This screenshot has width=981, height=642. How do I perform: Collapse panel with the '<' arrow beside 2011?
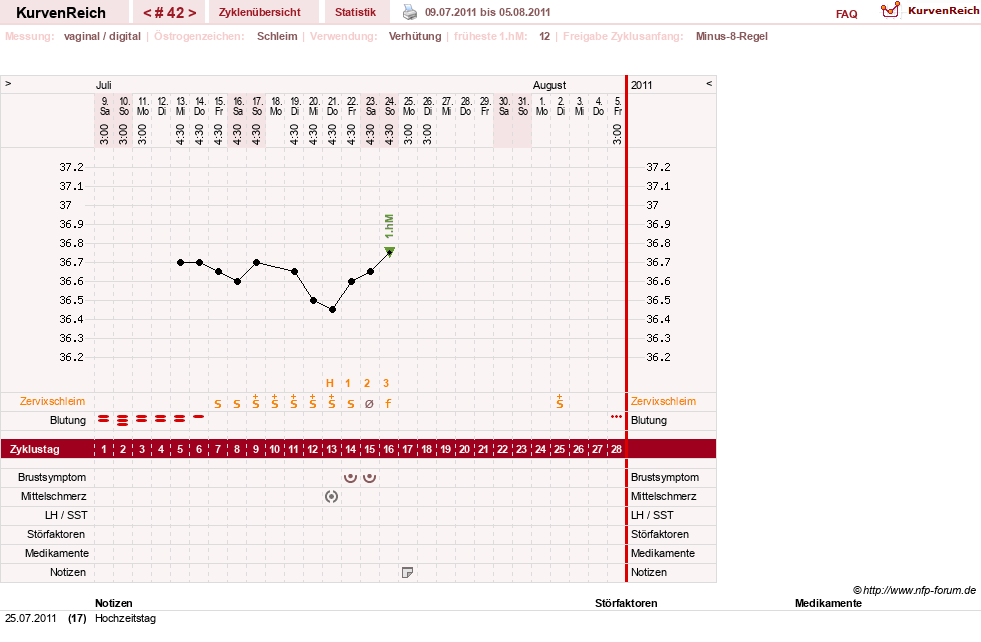tap(709, 83)
